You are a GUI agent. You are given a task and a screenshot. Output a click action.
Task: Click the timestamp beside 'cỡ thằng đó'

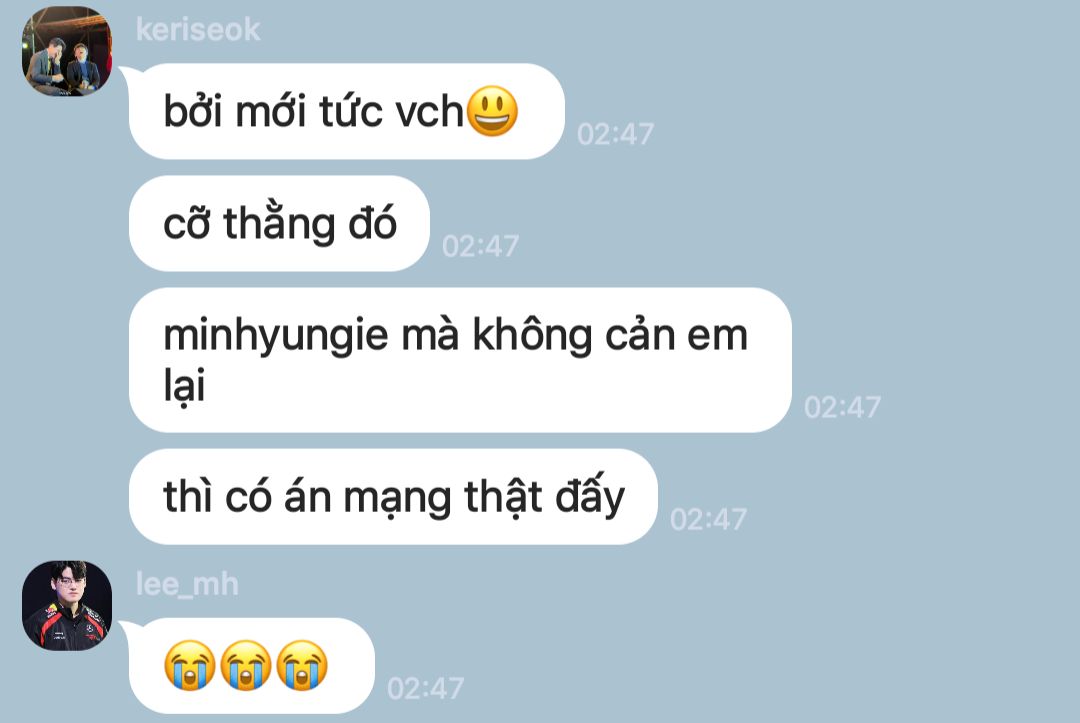pyautogui.click(x=481, y=247)
